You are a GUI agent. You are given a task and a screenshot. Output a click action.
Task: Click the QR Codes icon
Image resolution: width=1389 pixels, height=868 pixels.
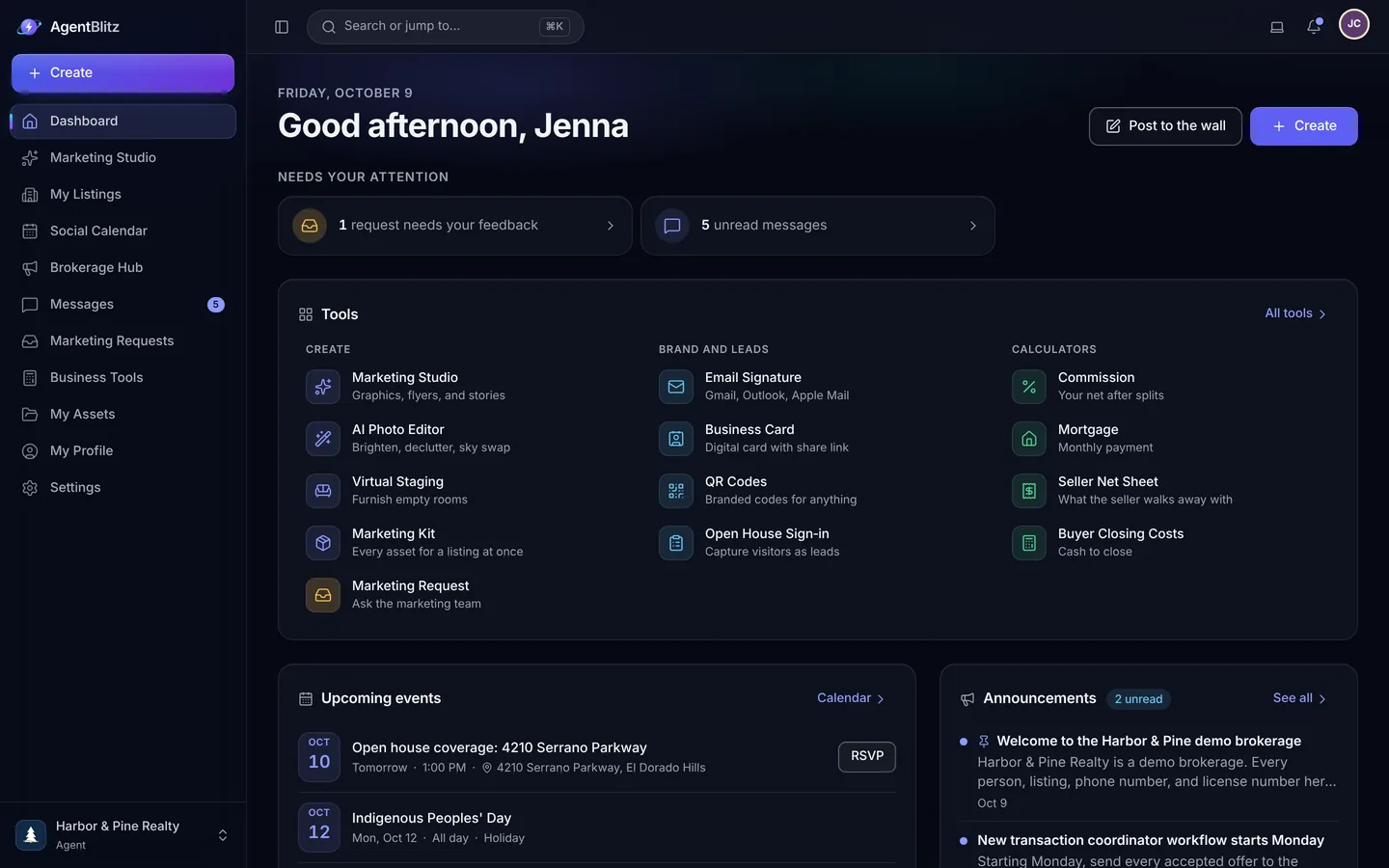click(676, 491)
